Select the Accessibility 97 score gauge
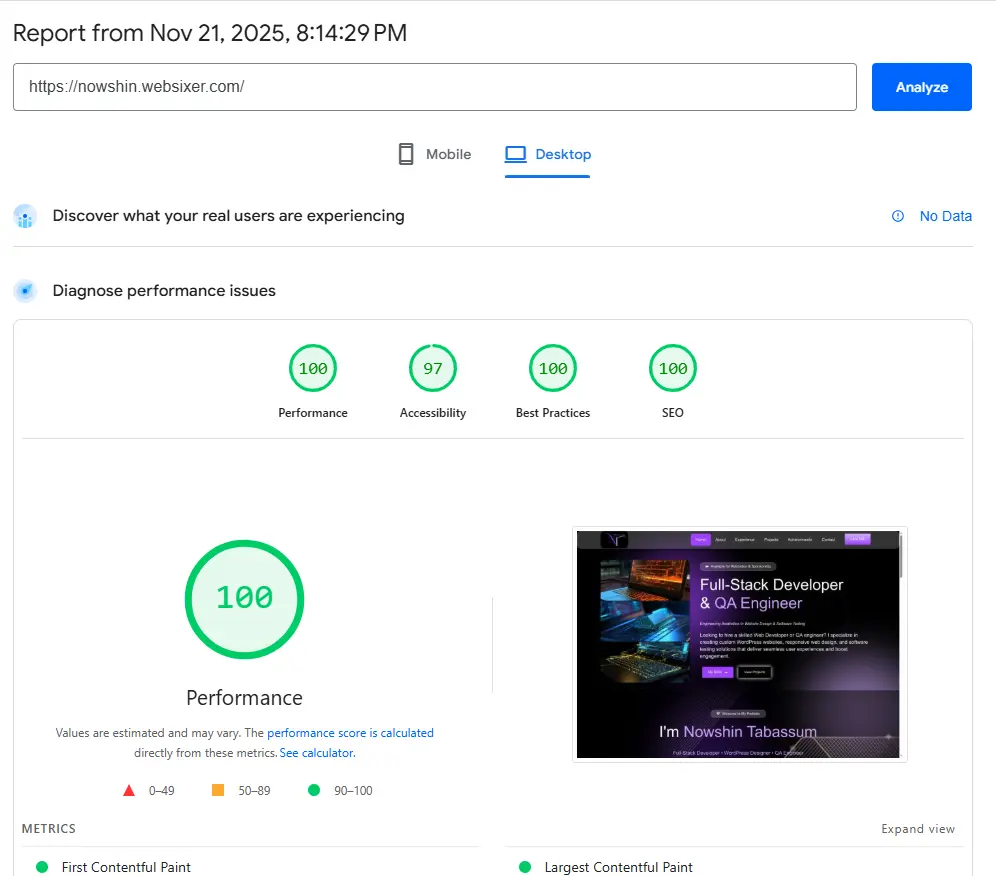Viewport: 996px width, 876px height. [x=433, y=369]
